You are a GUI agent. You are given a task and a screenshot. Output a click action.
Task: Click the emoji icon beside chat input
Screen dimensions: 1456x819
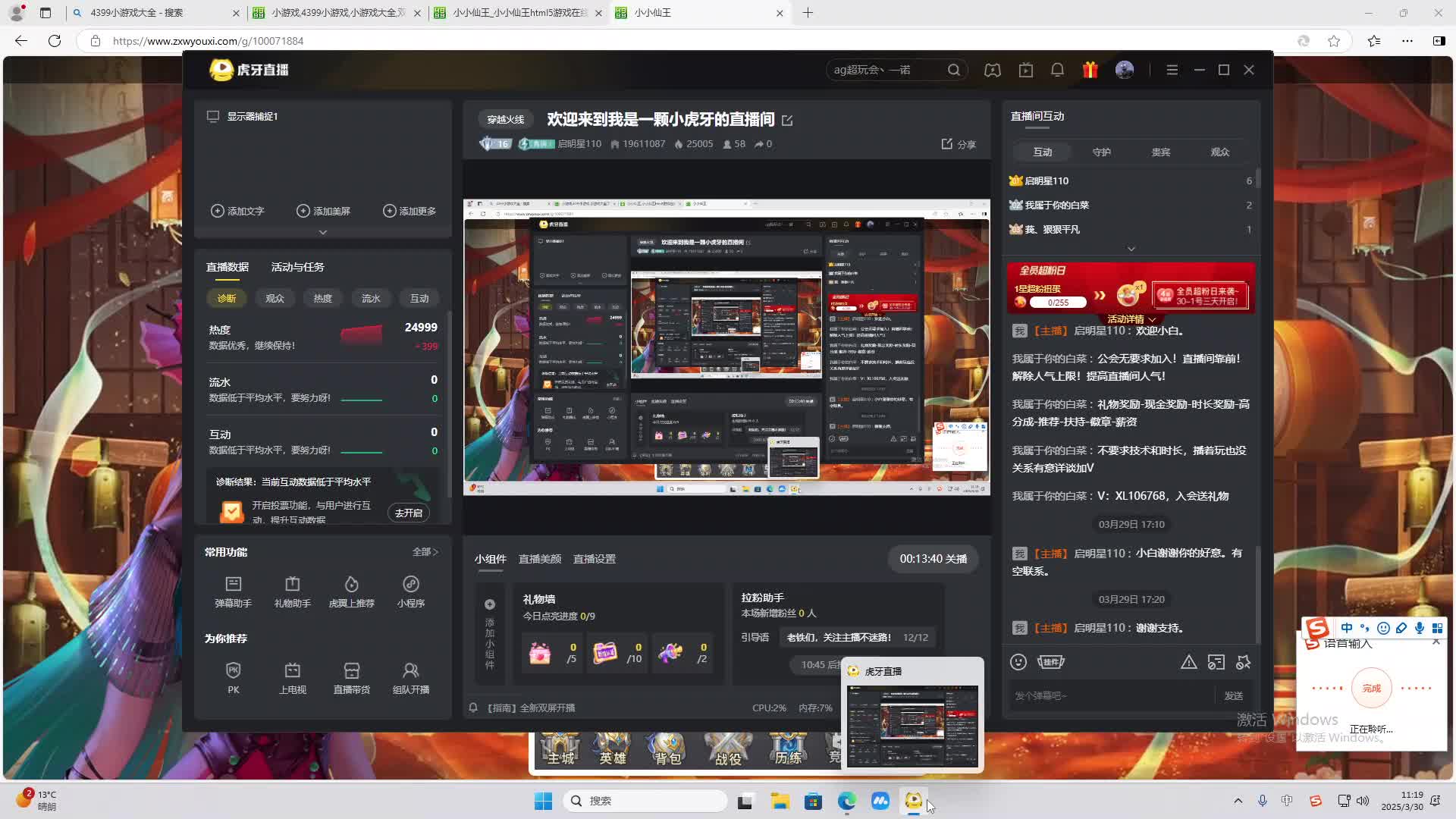click(x=1018, y=662)
